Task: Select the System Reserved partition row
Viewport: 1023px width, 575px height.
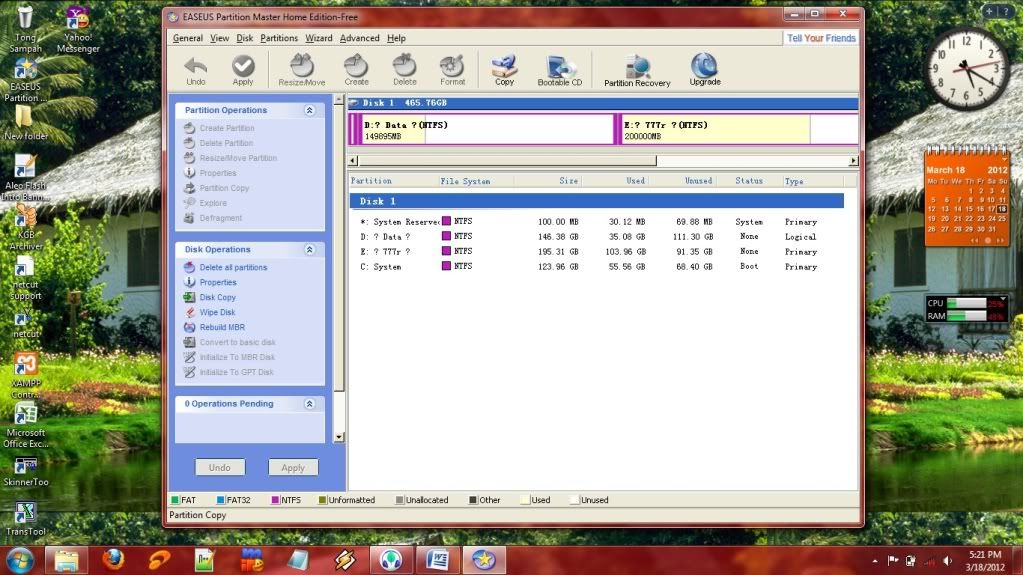Action: tap(596, 222)
